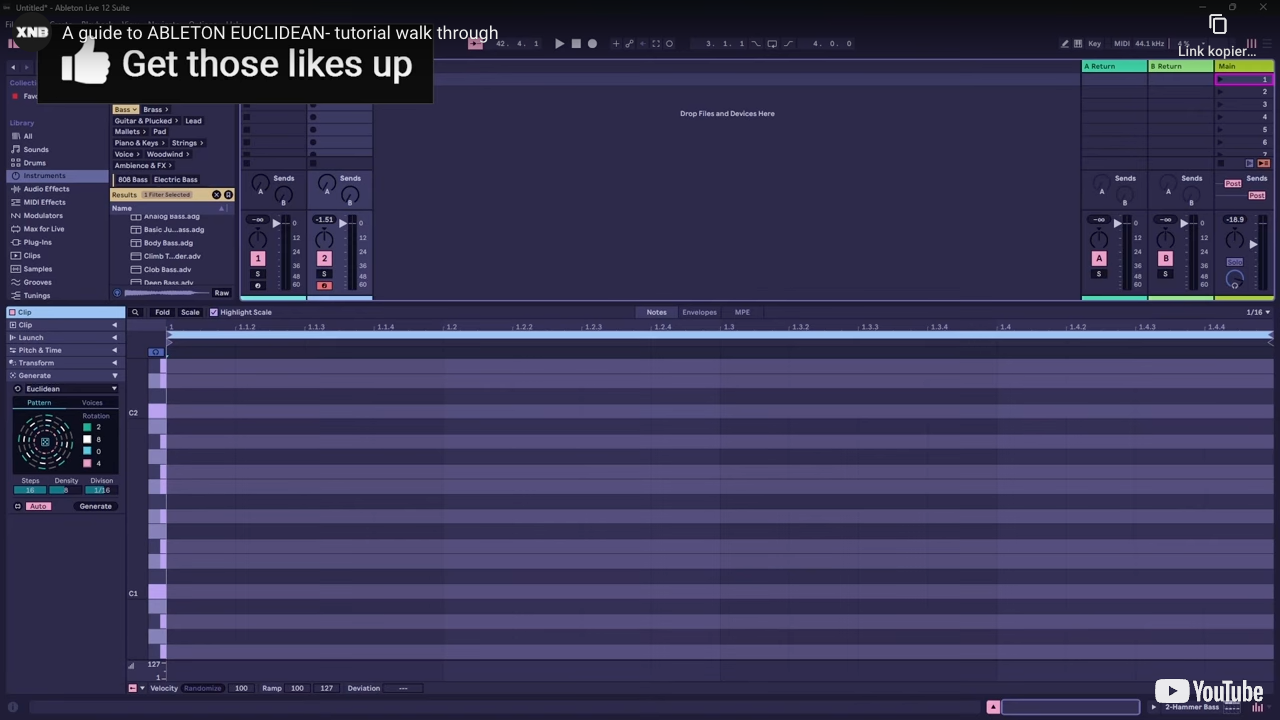The width and height of the screenshot is (1280, 720).
Task: Start playback with the Play button
Action: pyautogui.click(x=559, y=44)
